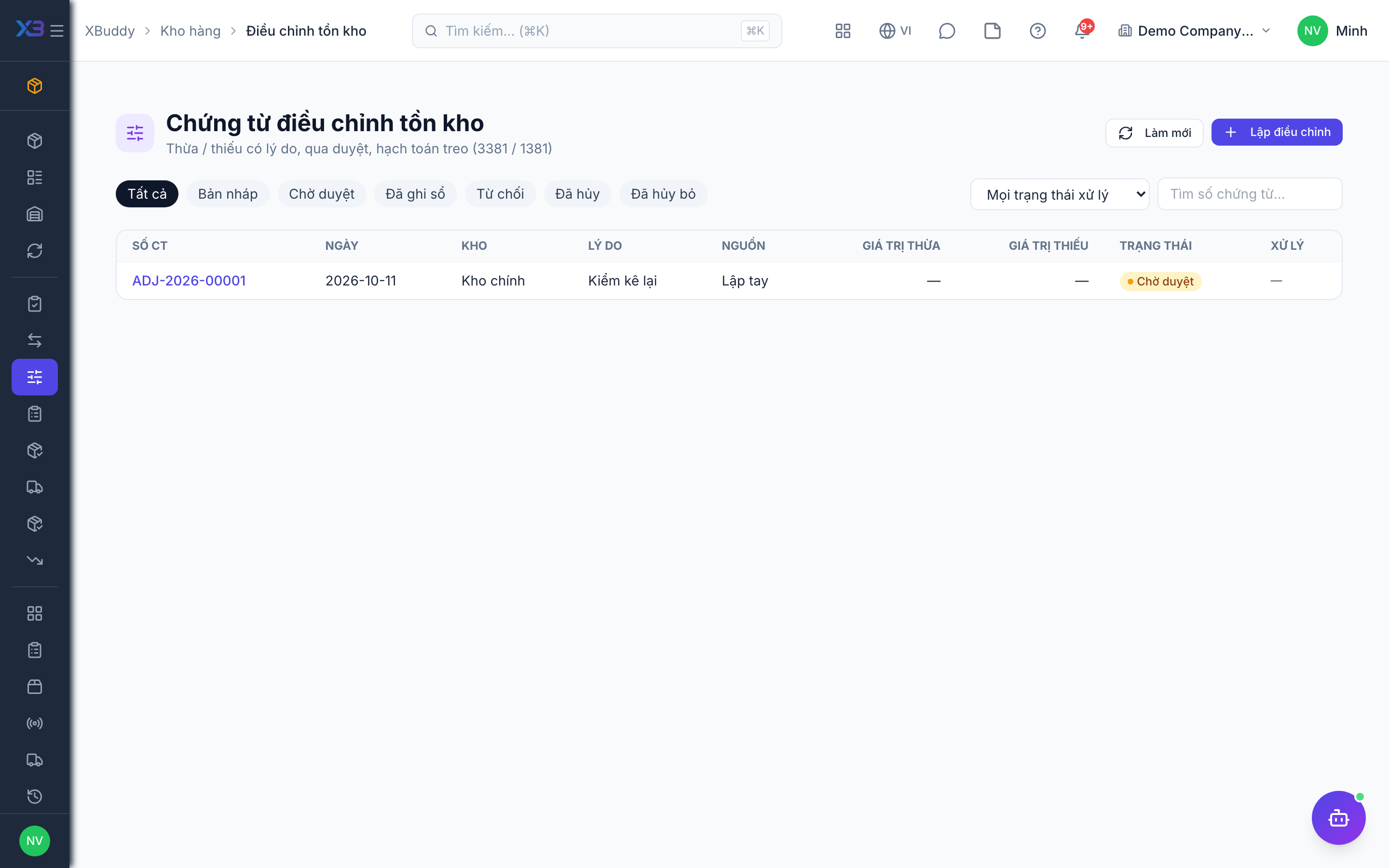1389x868 pixels.
Task: Open the clipboard checkmark sidebar icon
Action: 34,304
